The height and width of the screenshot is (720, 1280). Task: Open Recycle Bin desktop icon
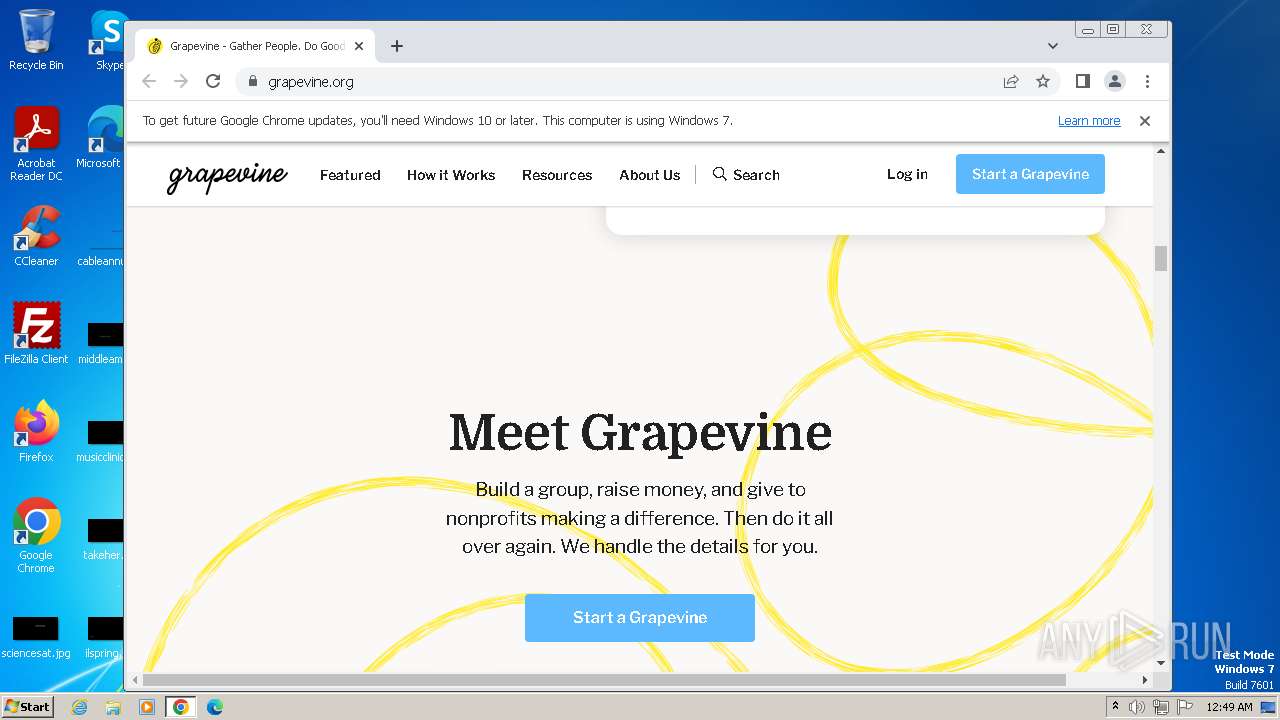coord(36,40)
